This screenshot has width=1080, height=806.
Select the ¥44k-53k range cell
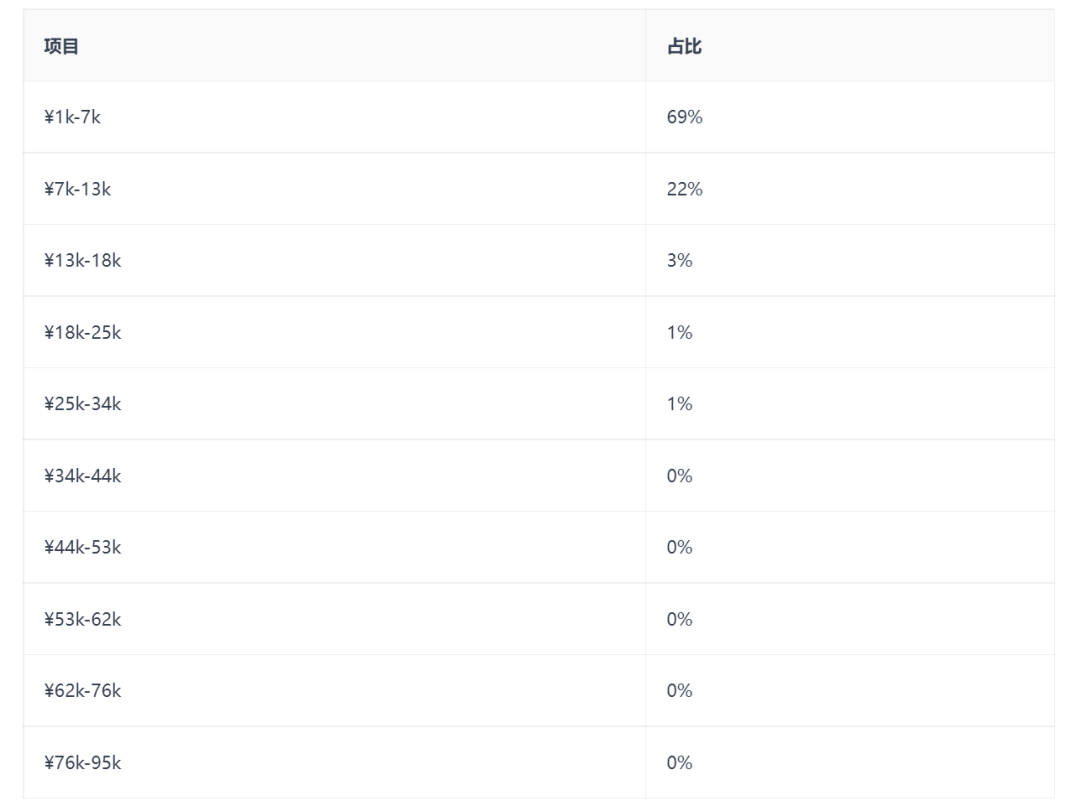point(82,548)
